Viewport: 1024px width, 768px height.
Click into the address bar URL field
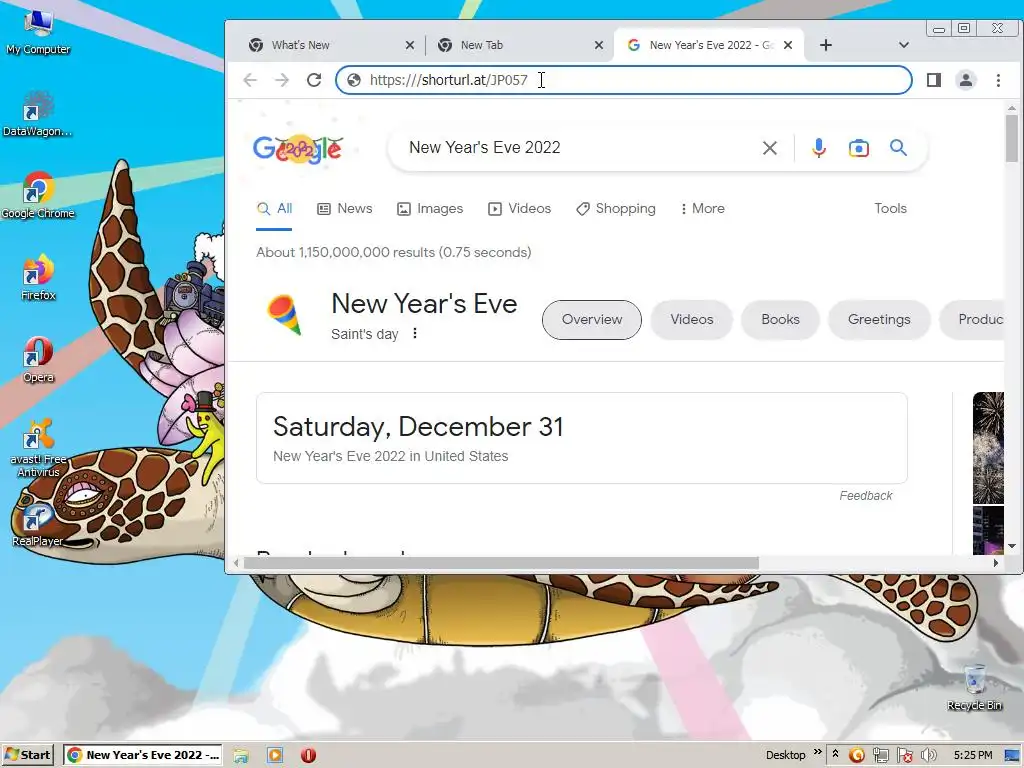point(624,80)
